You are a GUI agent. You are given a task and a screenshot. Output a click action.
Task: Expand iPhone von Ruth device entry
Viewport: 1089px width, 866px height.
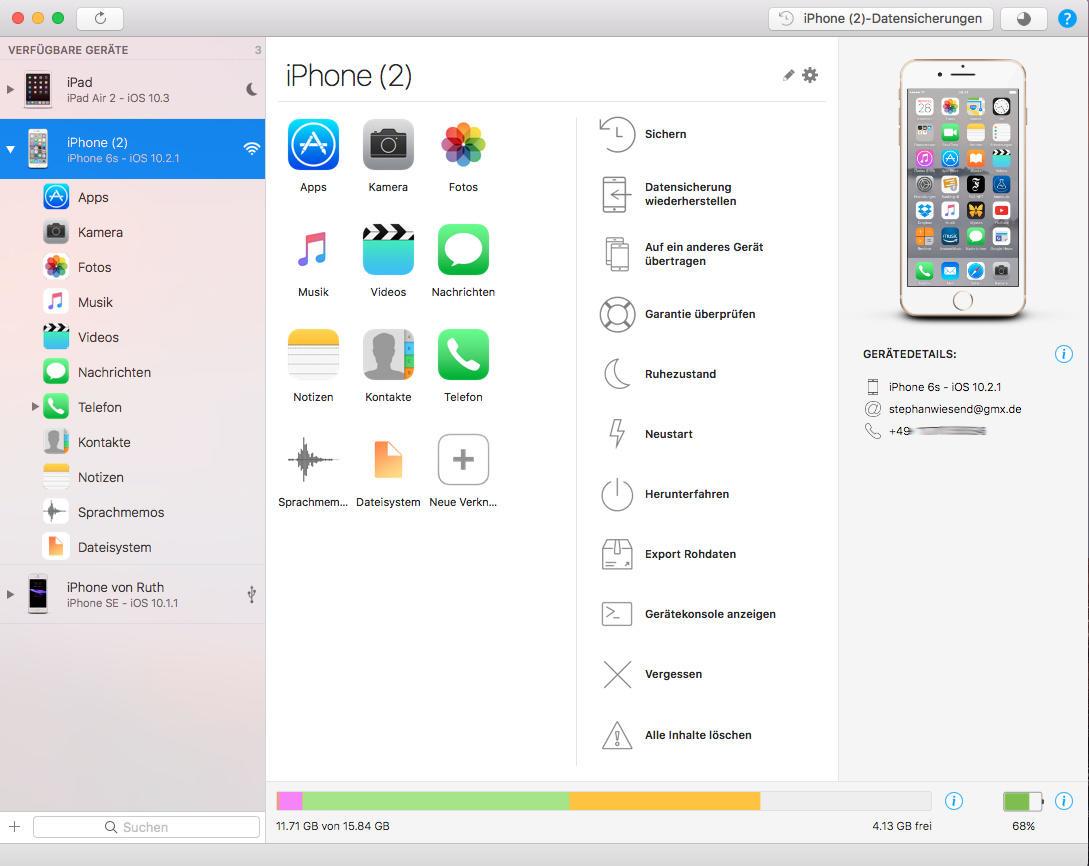tap(10, 594)
